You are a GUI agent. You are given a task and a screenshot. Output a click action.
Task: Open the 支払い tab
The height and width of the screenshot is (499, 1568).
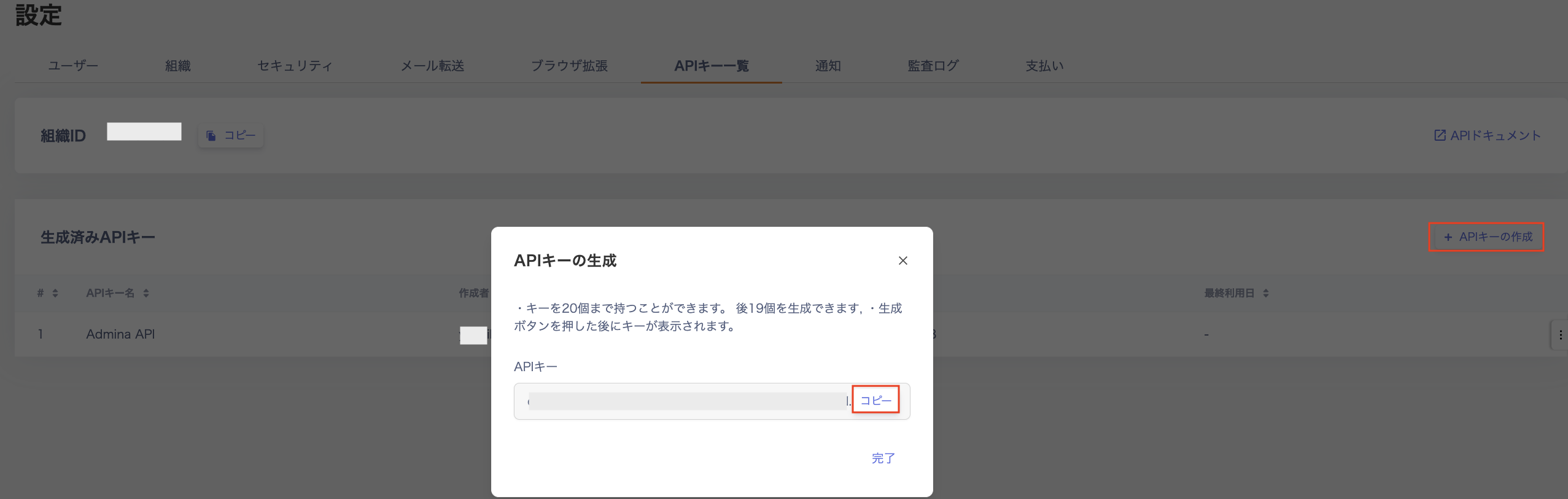point(1044,66)
